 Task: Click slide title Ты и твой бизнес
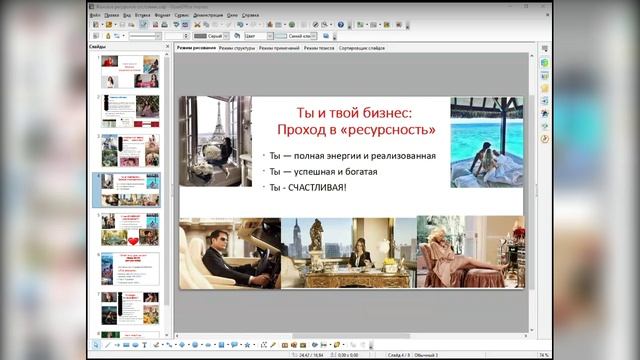354,113
